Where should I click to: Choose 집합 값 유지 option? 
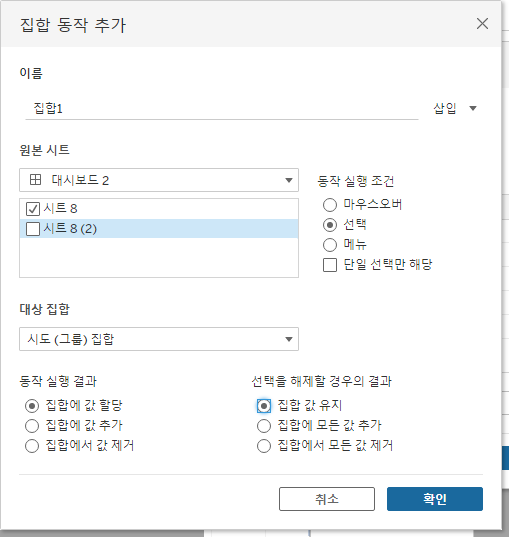(x=264, y=406)
